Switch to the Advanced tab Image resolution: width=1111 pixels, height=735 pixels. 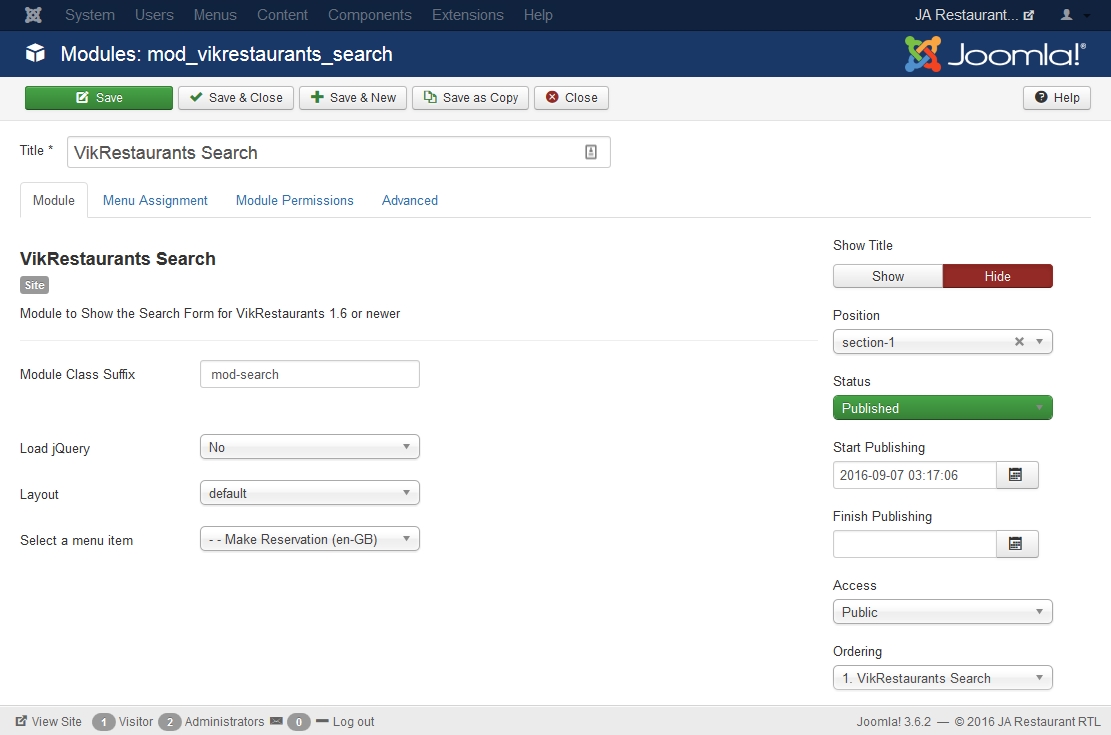[x=410, y=201]
